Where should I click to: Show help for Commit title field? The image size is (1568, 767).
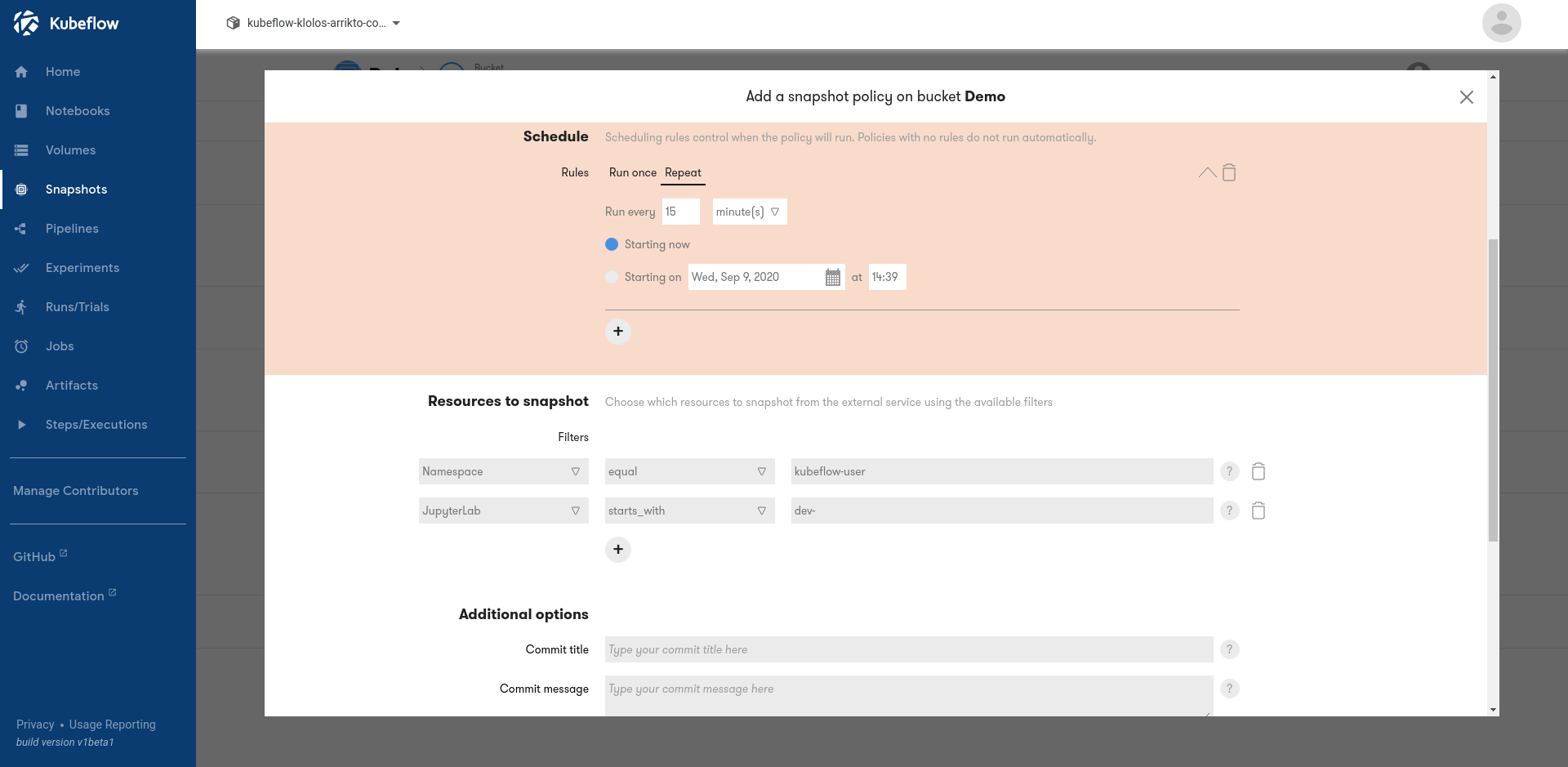(1229, 649)
